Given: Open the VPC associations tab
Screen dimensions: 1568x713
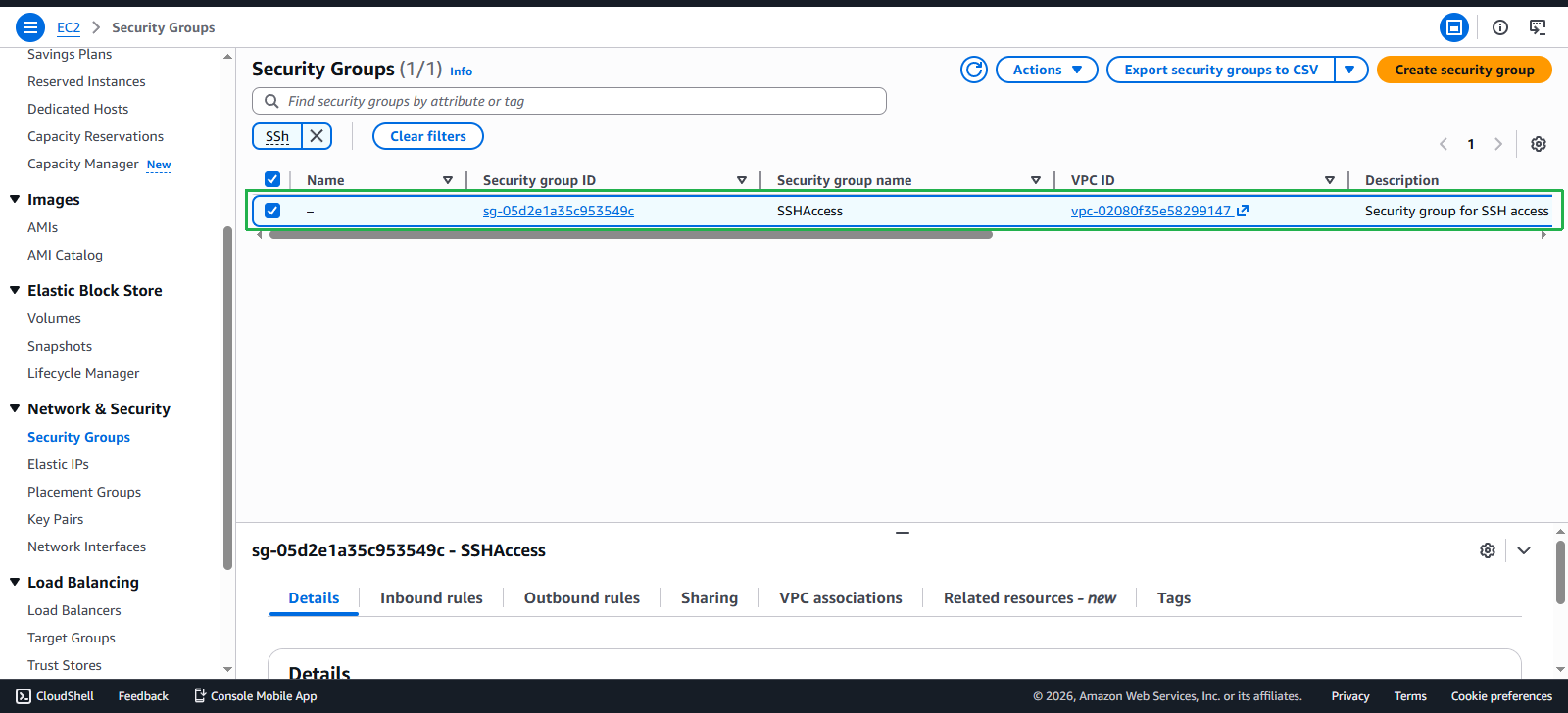Looking at the screenshot, I should pos(841,598).
